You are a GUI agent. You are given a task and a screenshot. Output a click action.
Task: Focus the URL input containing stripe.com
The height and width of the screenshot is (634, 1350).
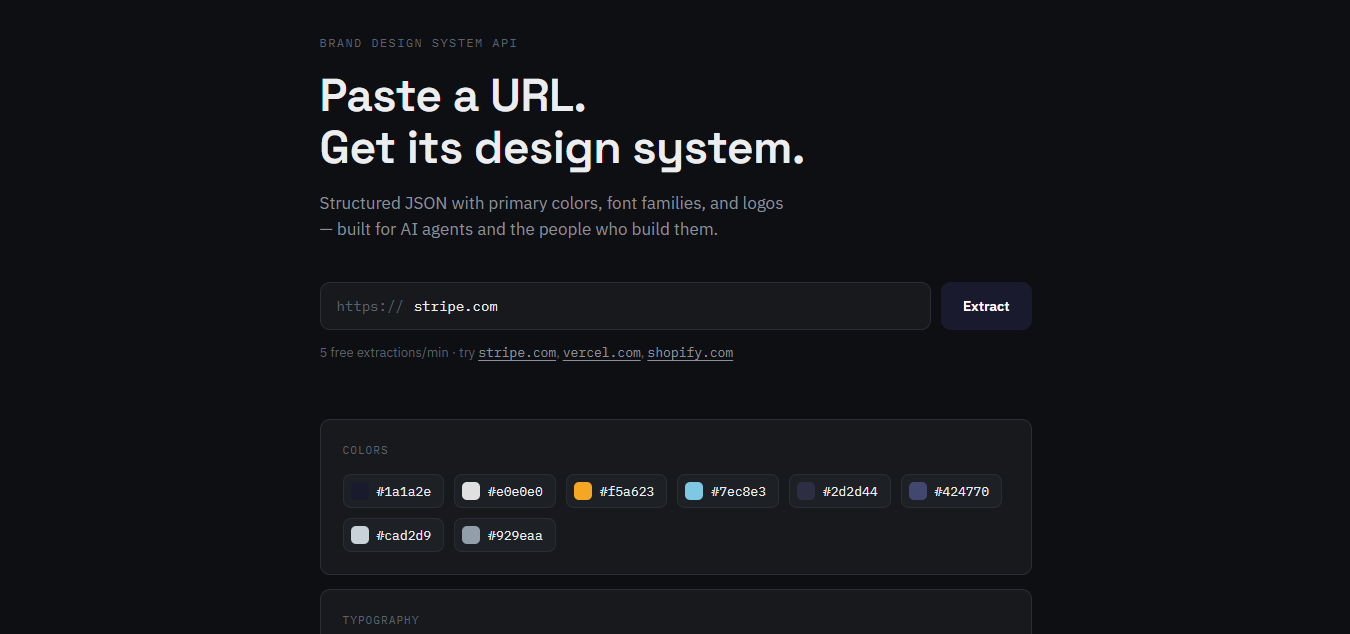[x=625, y=306]
